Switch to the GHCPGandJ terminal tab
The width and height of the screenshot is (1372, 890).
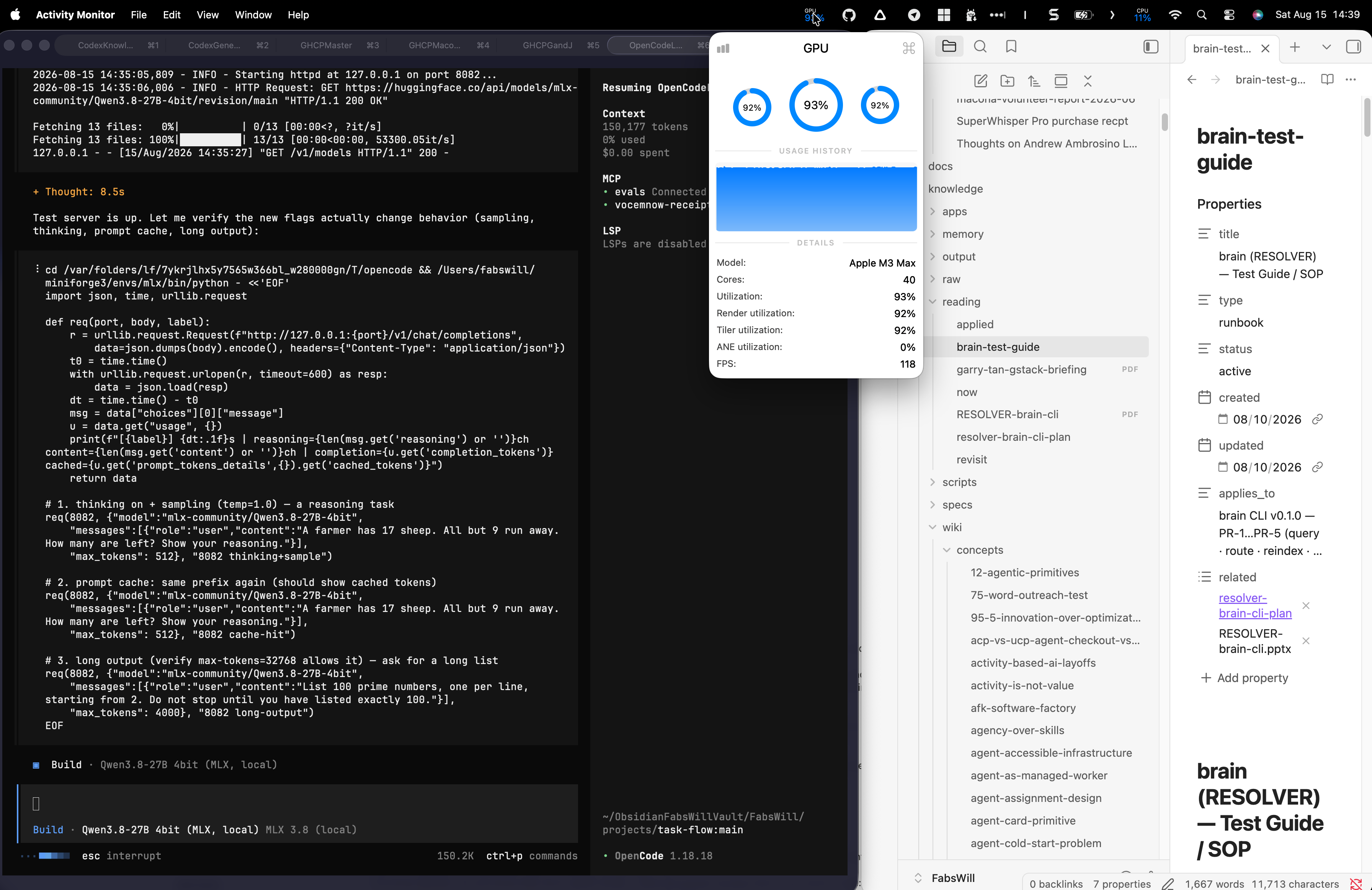coord(560,45)
